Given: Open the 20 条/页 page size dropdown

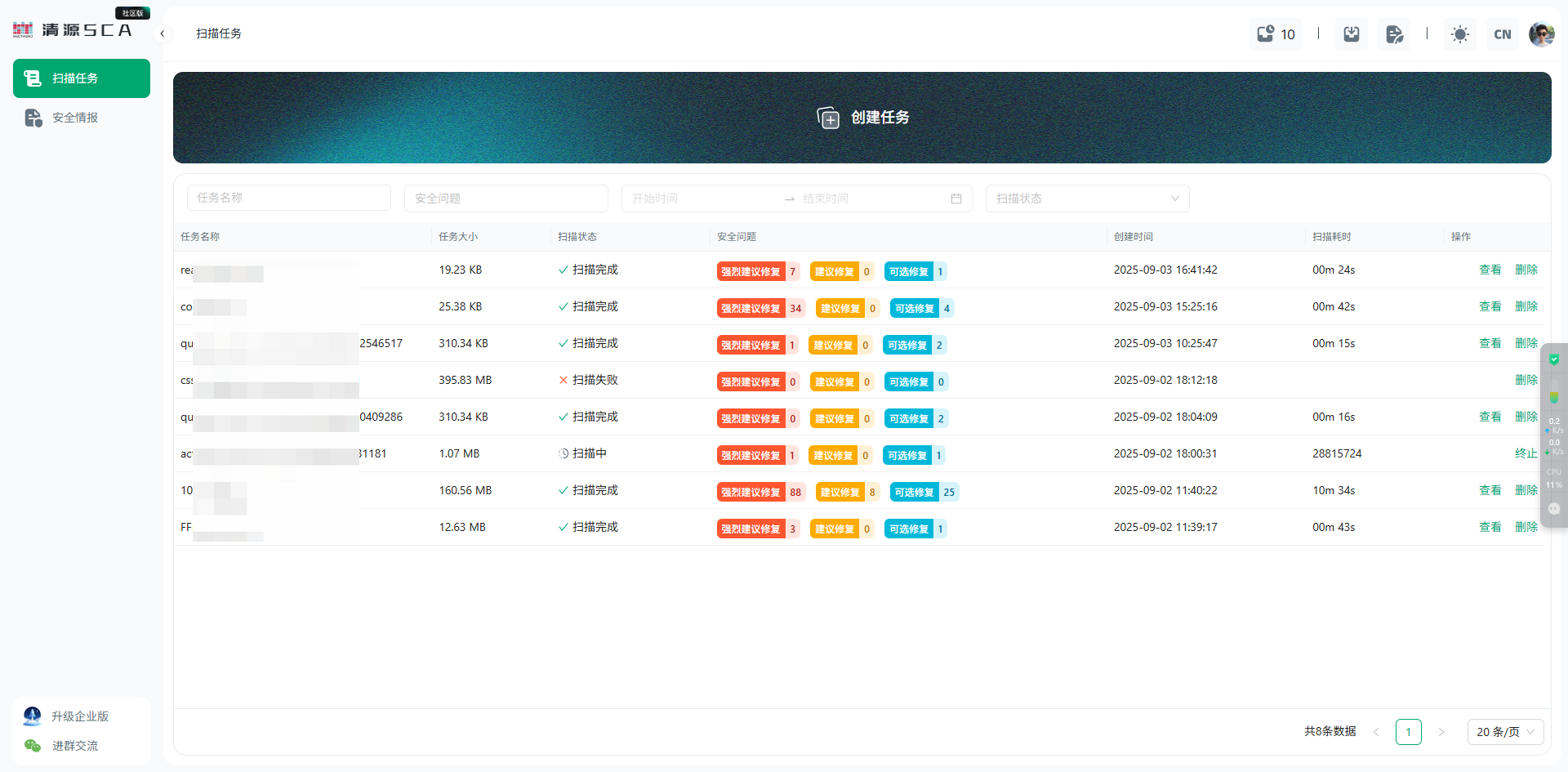Looking at the screenshot, I should 1505,732.
